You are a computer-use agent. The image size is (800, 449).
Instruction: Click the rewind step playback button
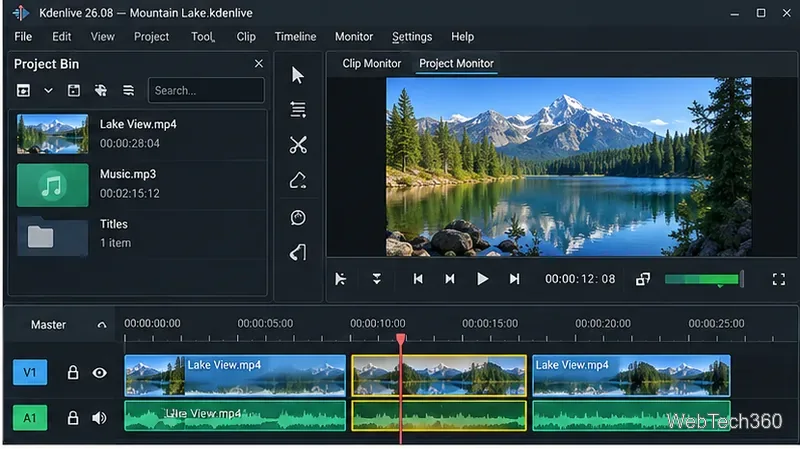pyautogui.click(x=449, y=279)
